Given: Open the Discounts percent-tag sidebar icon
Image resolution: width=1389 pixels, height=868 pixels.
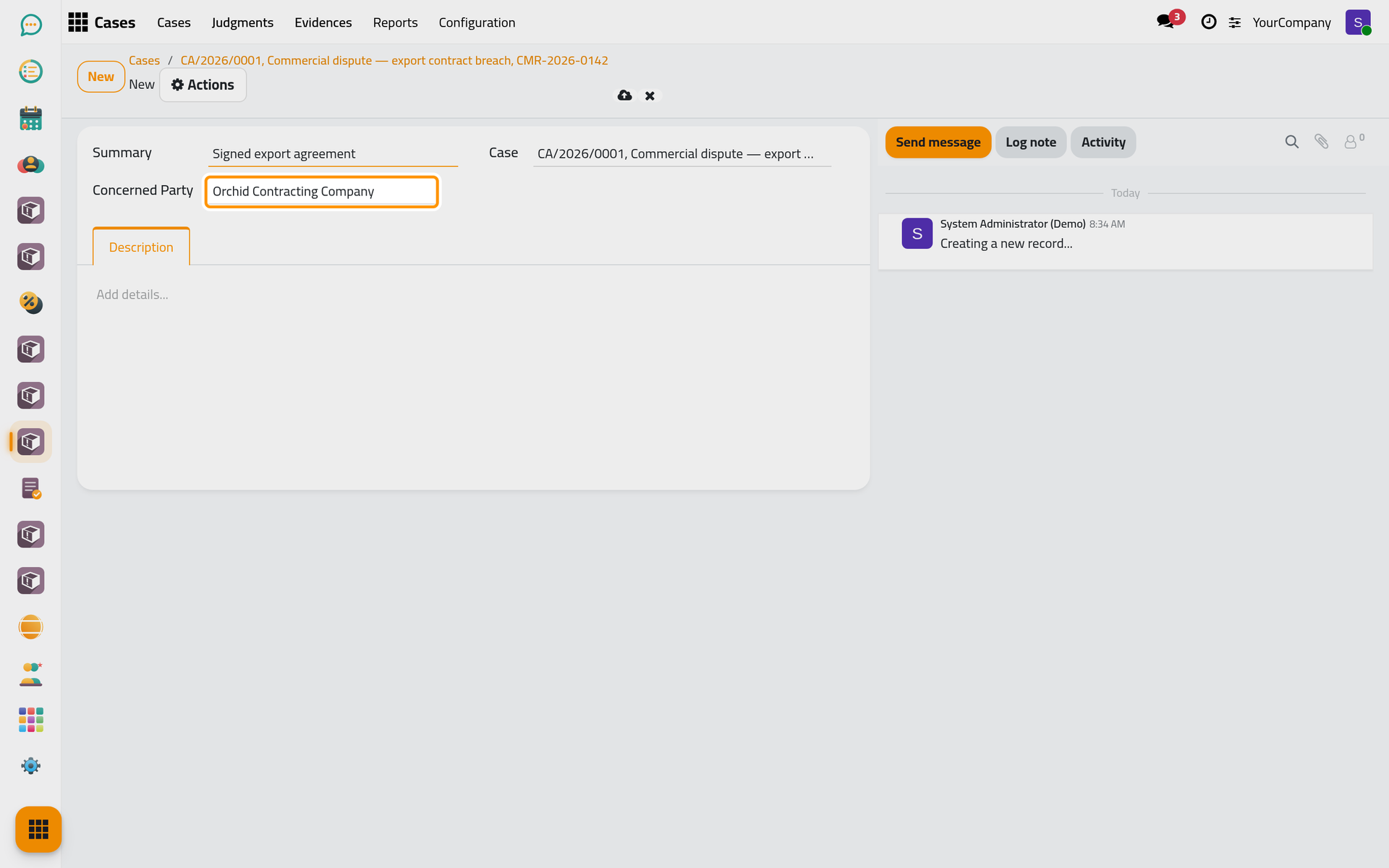Looking at the screenshot, I should tap(30, 303).
